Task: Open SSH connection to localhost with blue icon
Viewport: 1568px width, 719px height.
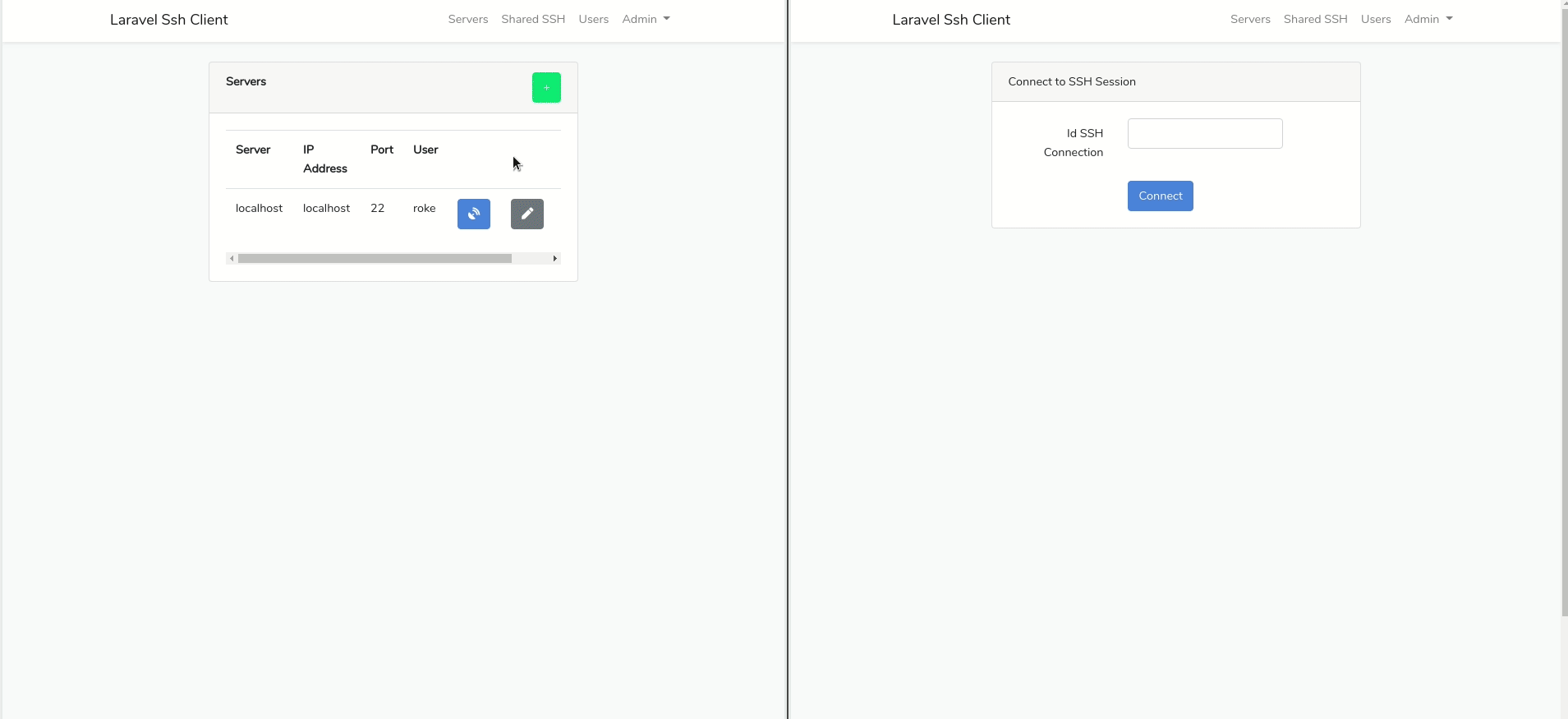Action: (473, 214)
